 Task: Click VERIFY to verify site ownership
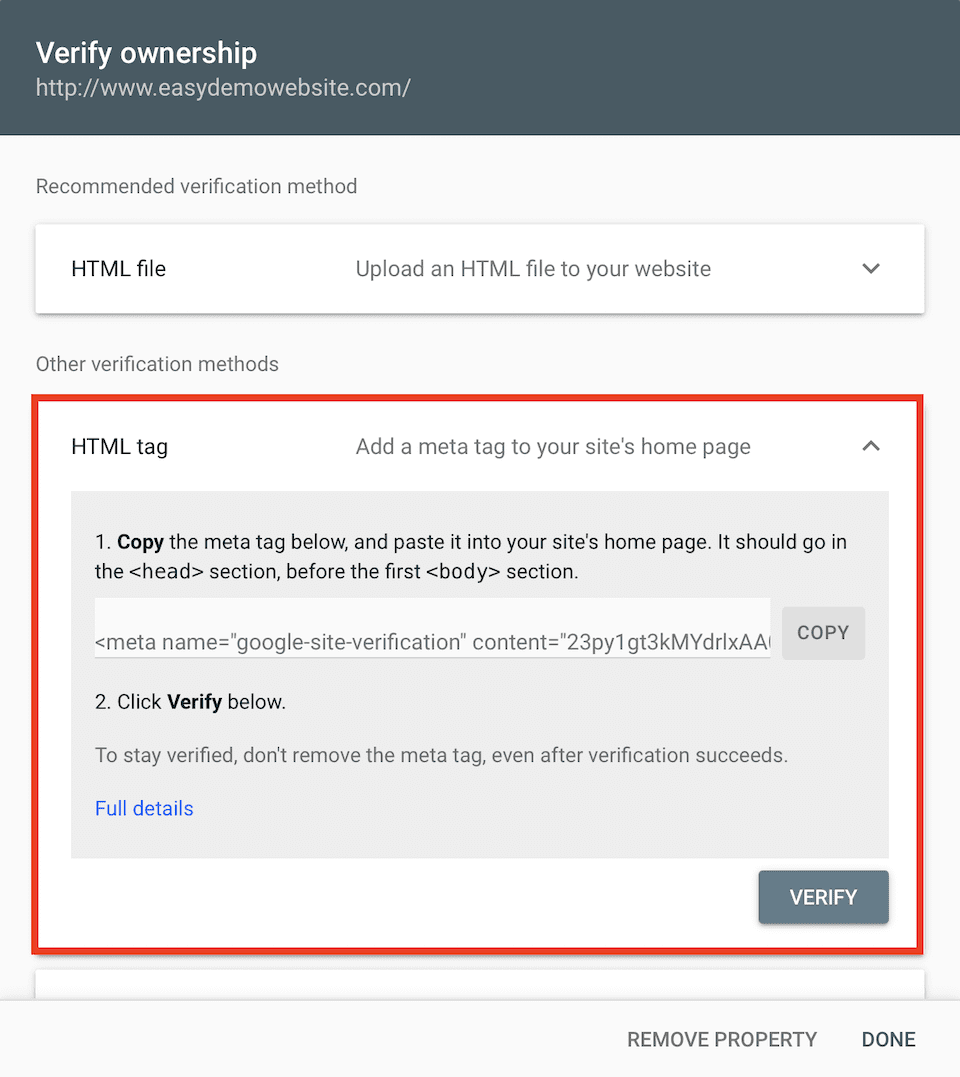coord(823,897)
